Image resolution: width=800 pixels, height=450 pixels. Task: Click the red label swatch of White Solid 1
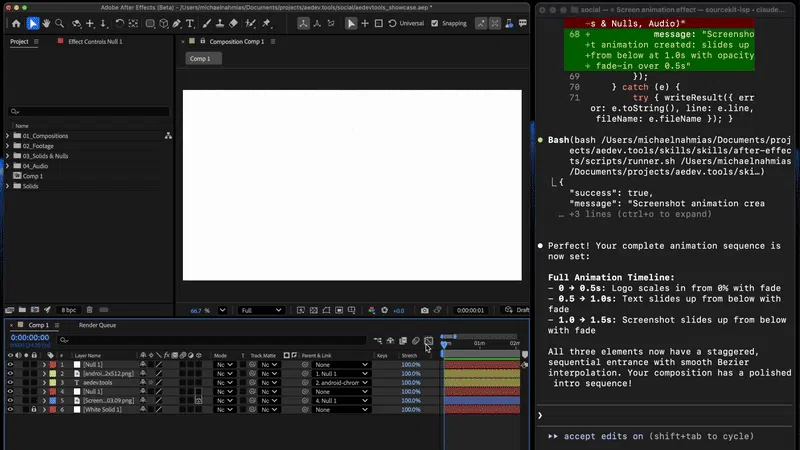point(53,409)
